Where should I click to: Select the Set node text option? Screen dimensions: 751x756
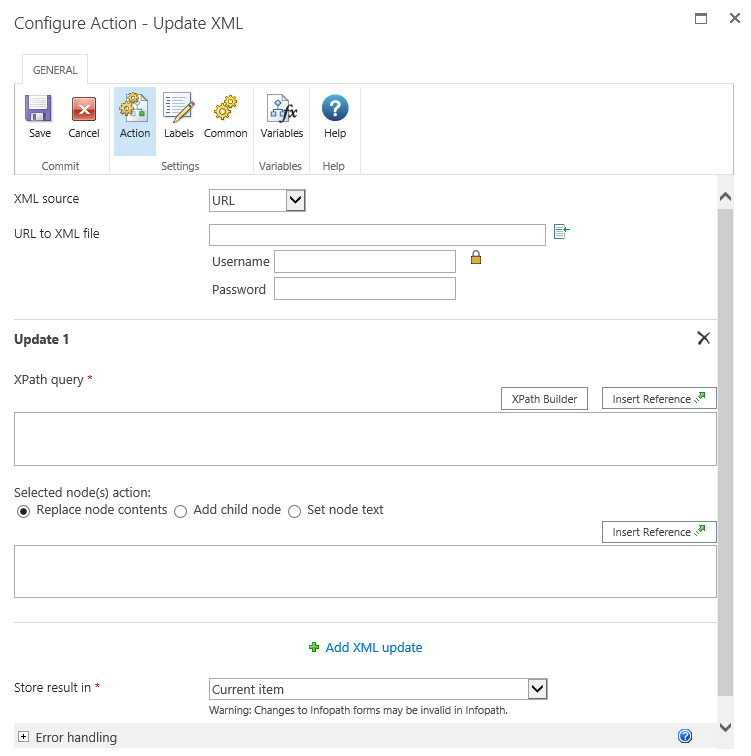click(x=294, y=511)
